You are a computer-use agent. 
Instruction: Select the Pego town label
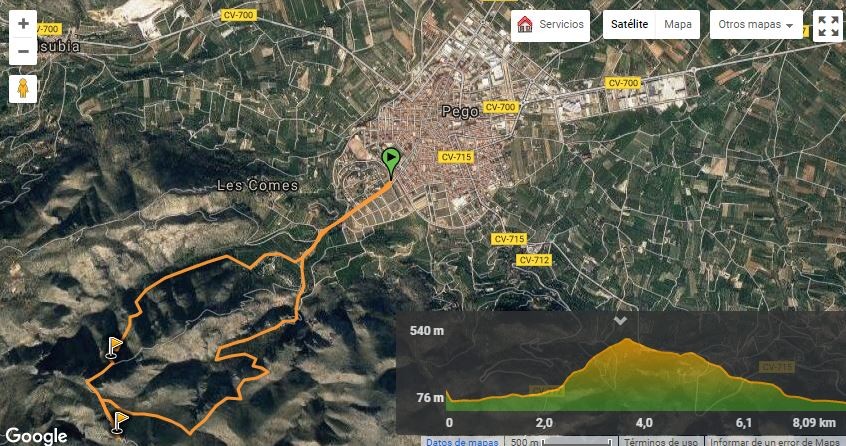click(460, 112)
